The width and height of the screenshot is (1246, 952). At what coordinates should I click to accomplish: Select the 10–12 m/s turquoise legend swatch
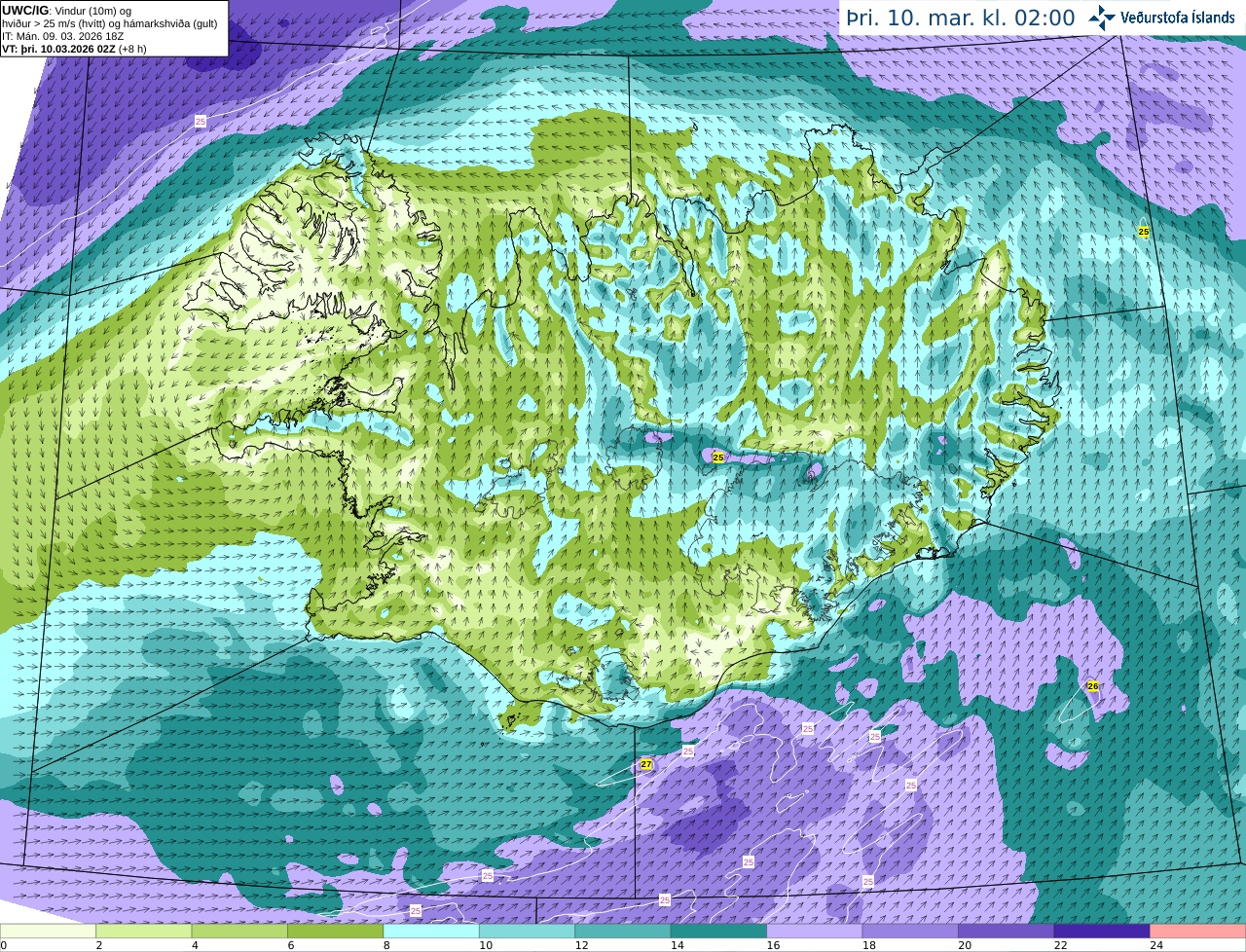pyautogui.click(x=528, y=932)
